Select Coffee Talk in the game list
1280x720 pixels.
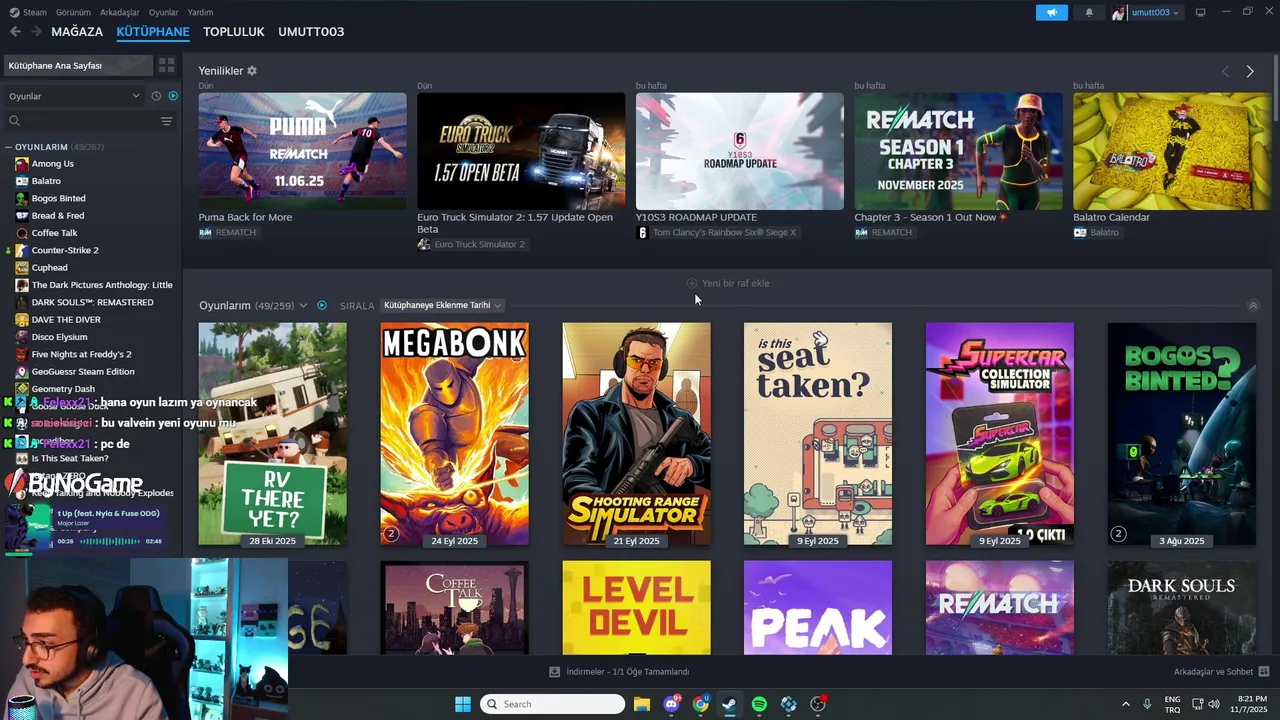click(x=54, y=233)
